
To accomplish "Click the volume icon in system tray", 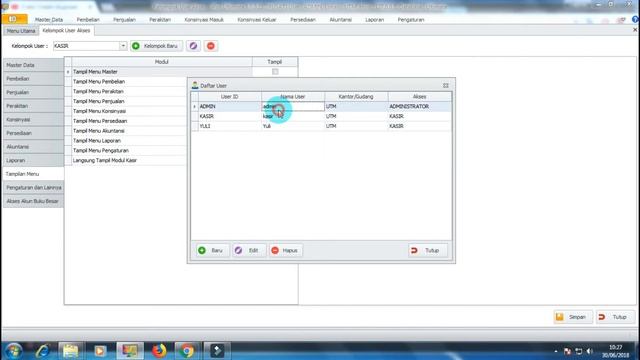I will tap(590, 351).
